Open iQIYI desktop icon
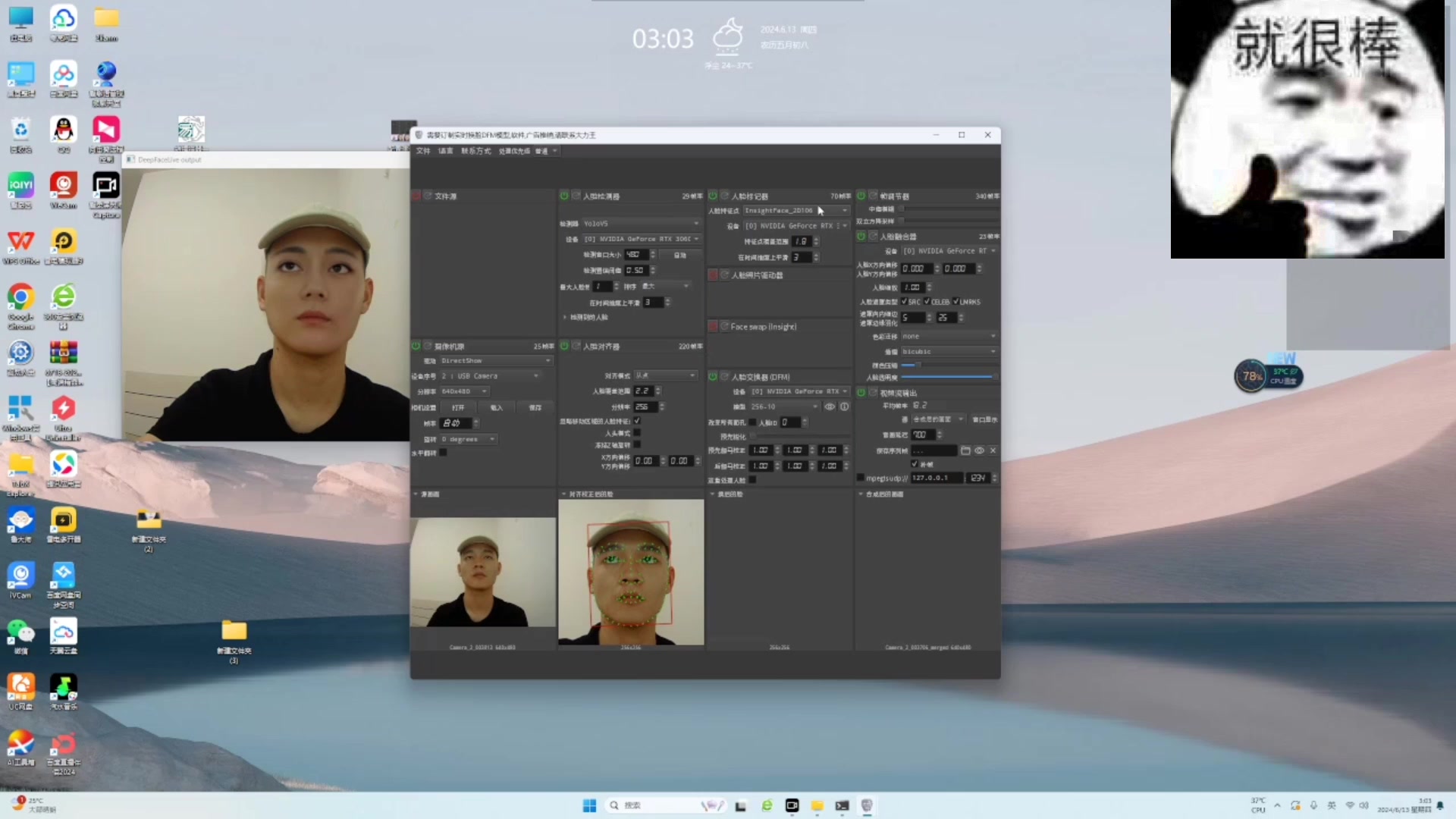The height and width of the screenshot is (819, 1456). coord(21,190)
